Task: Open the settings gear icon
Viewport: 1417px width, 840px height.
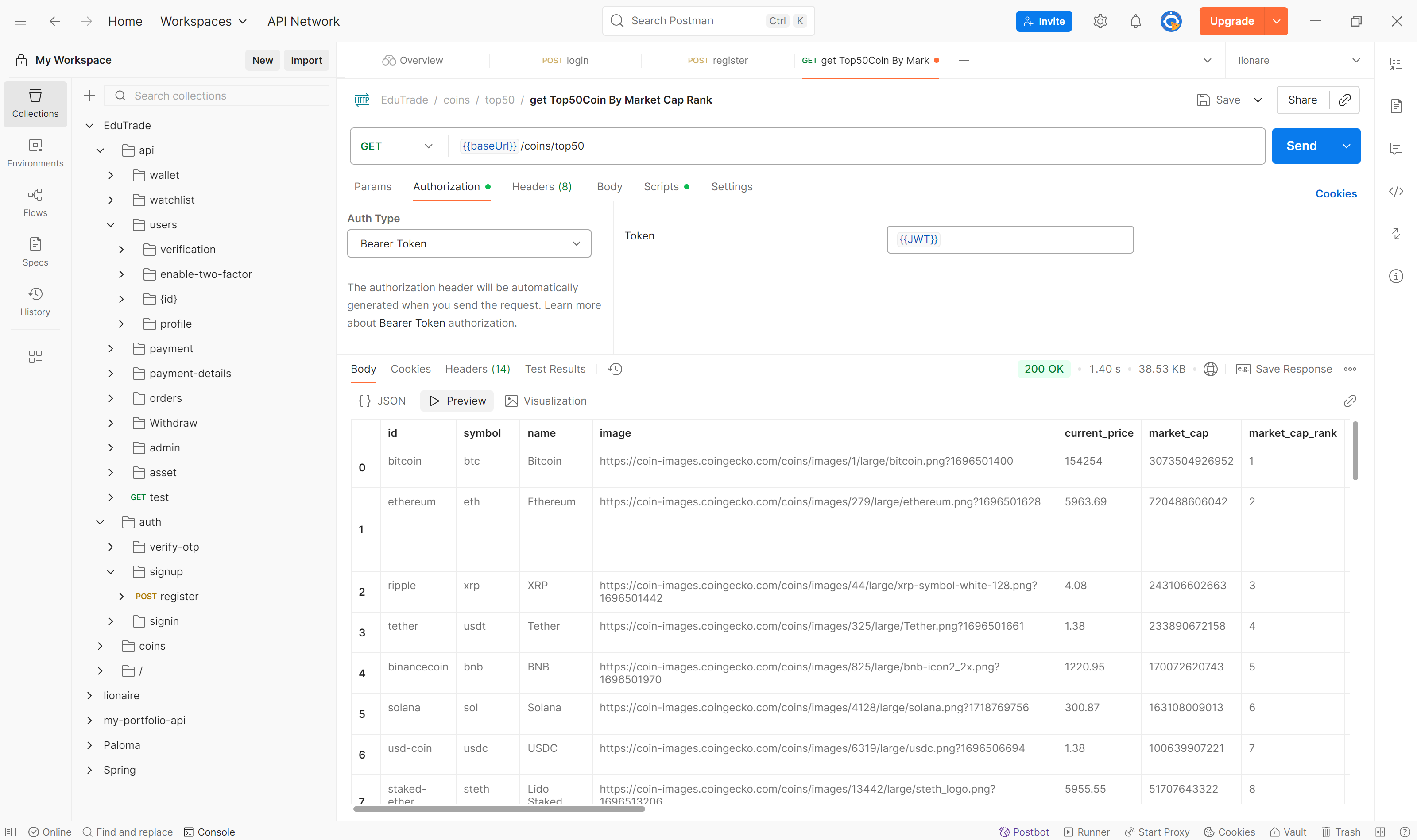Action: tap(1100, 22)
